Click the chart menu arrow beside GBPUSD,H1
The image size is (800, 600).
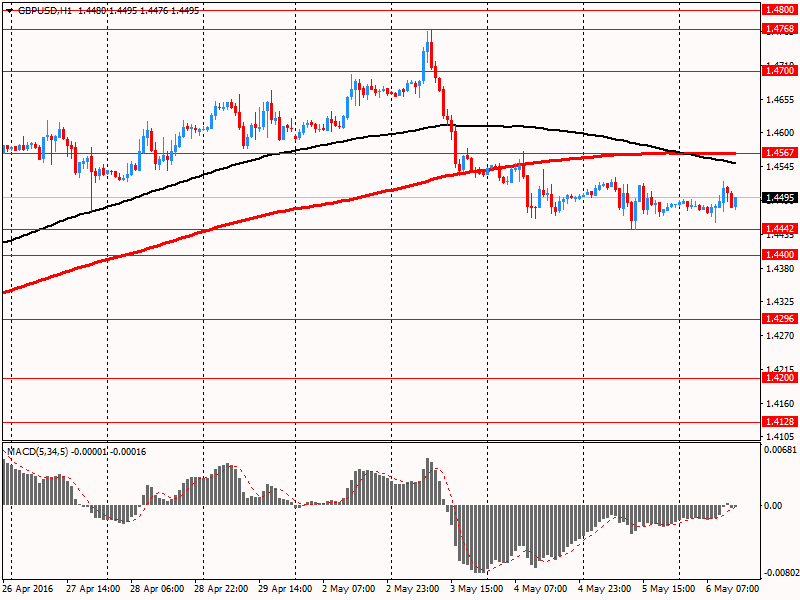pyautogui.click(x=10, y=11)
